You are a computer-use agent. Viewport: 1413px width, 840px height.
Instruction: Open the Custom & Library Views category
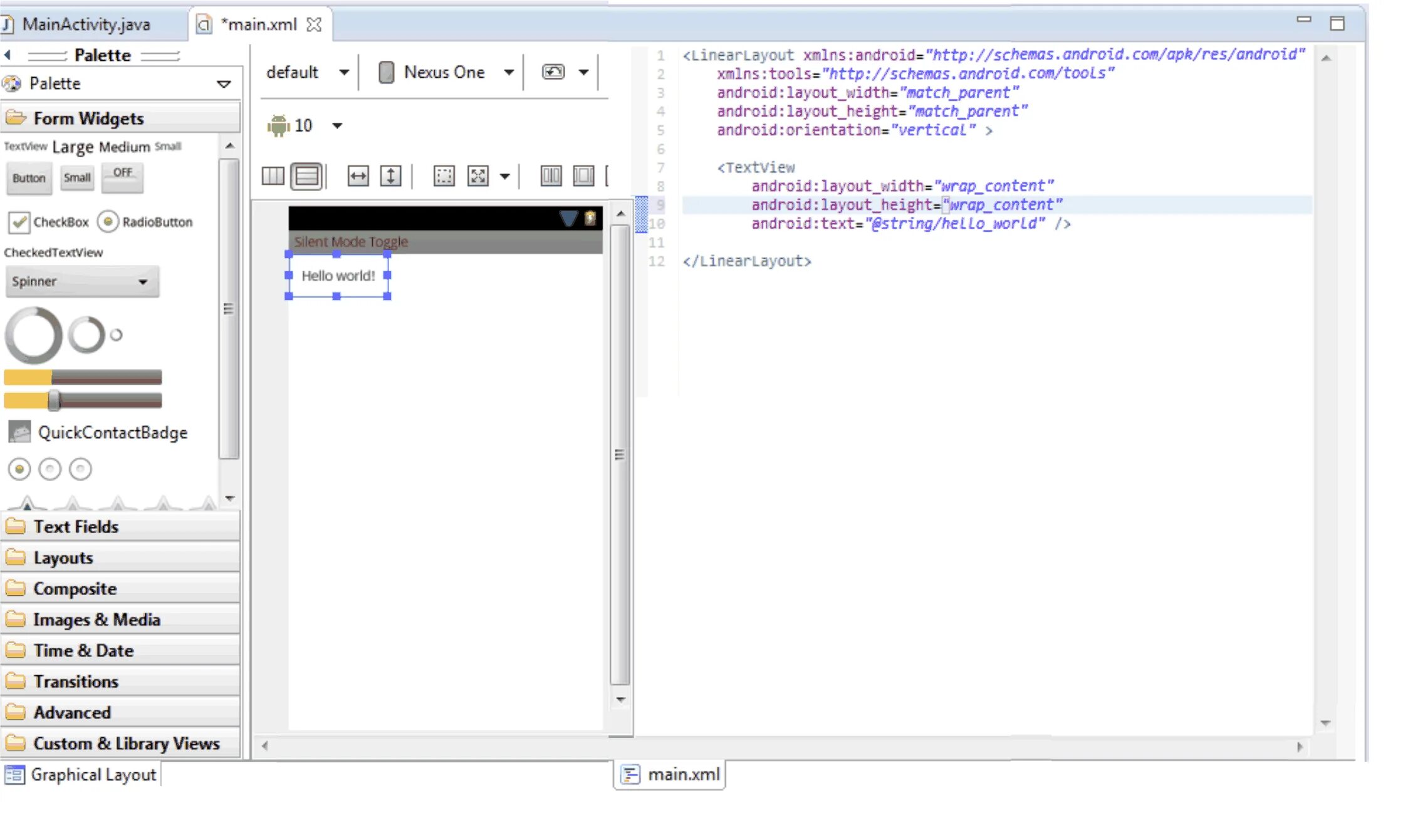[x=126, y=743]
